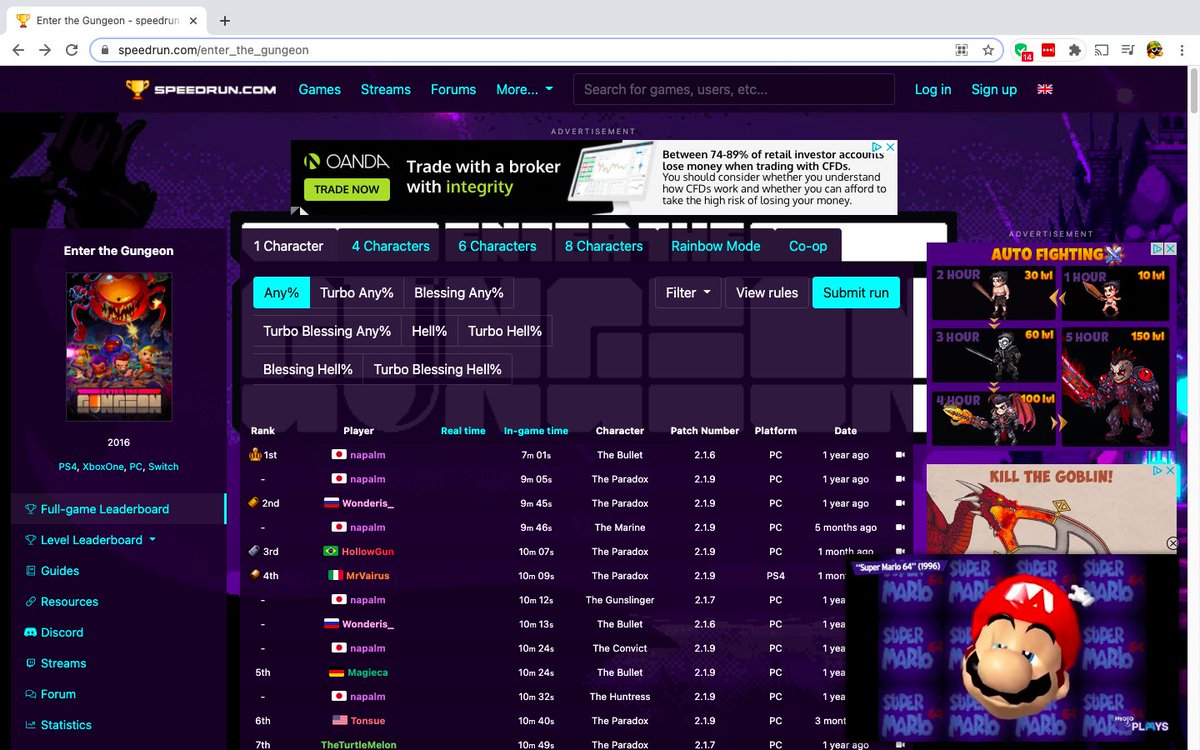Open Games in the top navigation
The width and height of the screenshot is (1200, 750).
click(x=320, y=89)
